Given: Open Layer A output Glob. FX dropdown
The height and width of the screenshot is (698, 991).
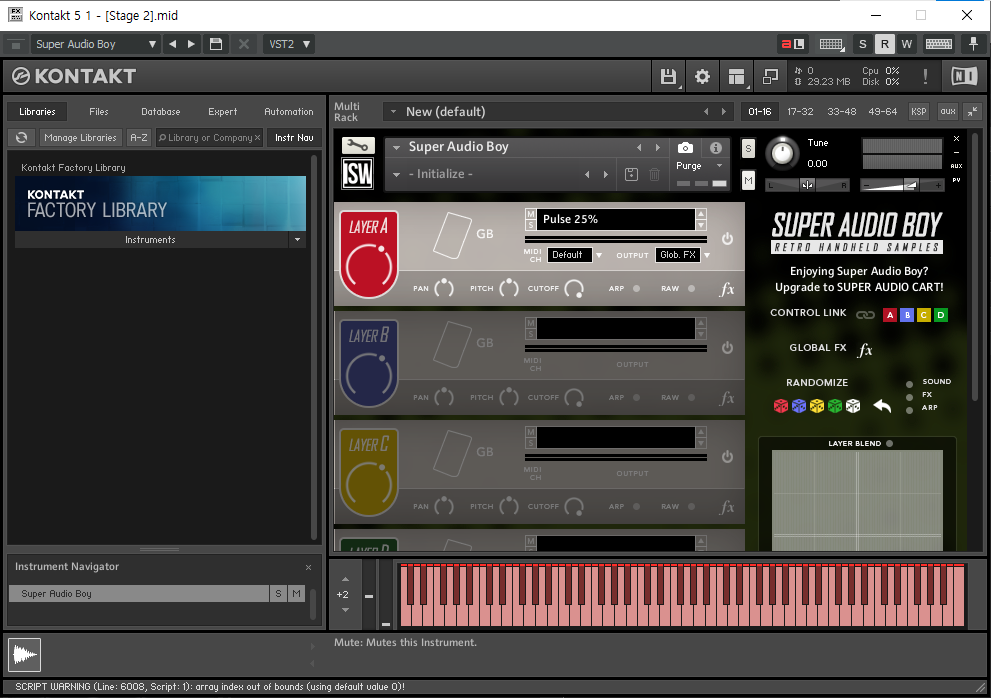Looking at the screenshot, I should tap(683, 255).
